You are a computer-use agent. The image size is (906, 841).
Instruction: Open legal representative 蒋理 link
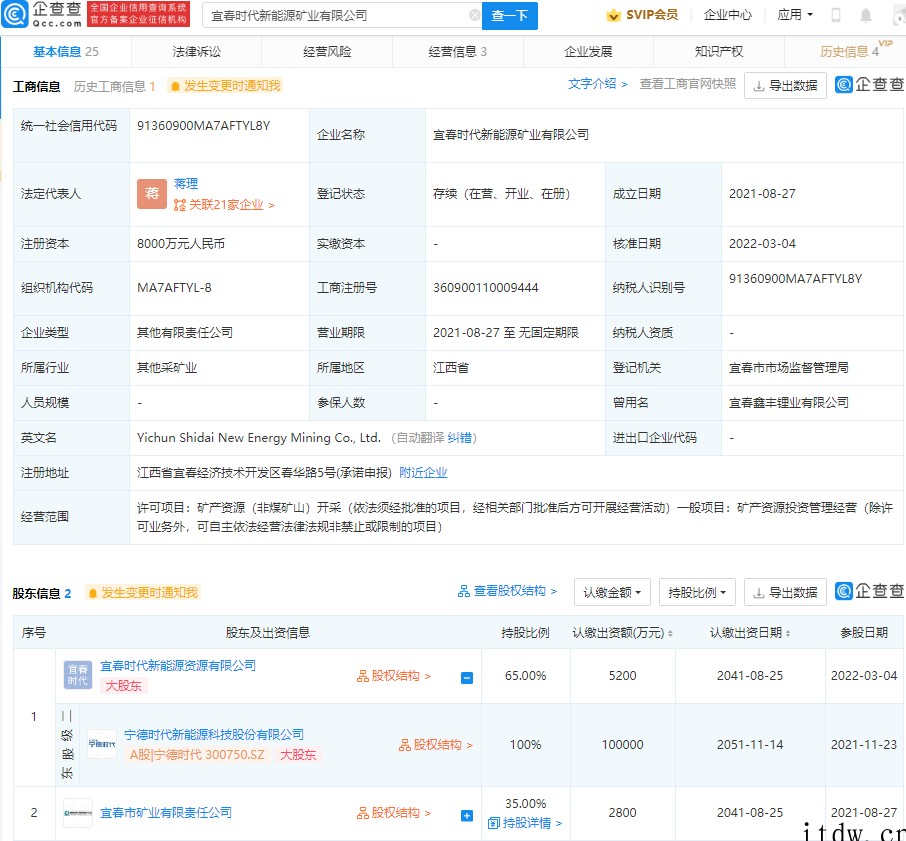185,184
